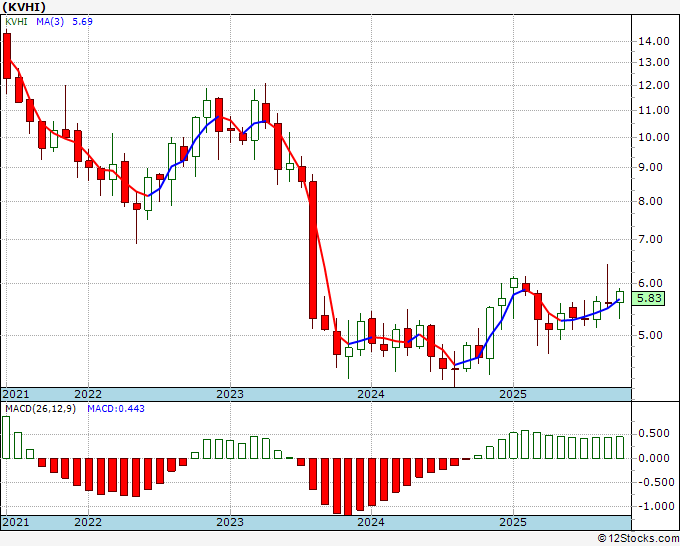Click the 13.00 price axis label
Screen dimensions: 680x546
[x=654, y=62]
